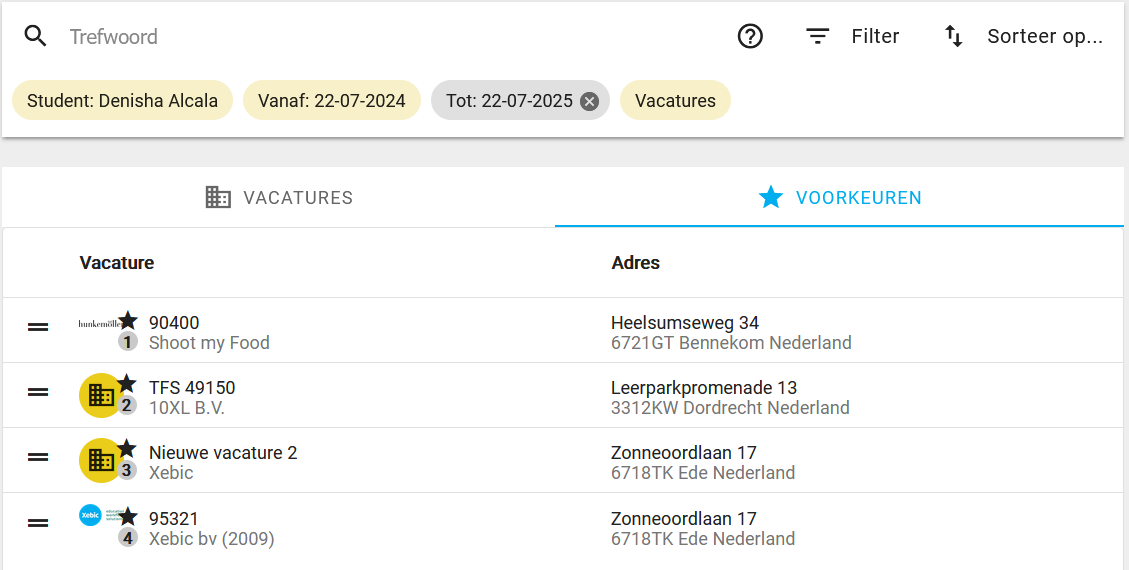Click the drag handle for vacancy 95321
This screenshot has height=570, width=1129.
pyautogui.click(x=38, y=522)
